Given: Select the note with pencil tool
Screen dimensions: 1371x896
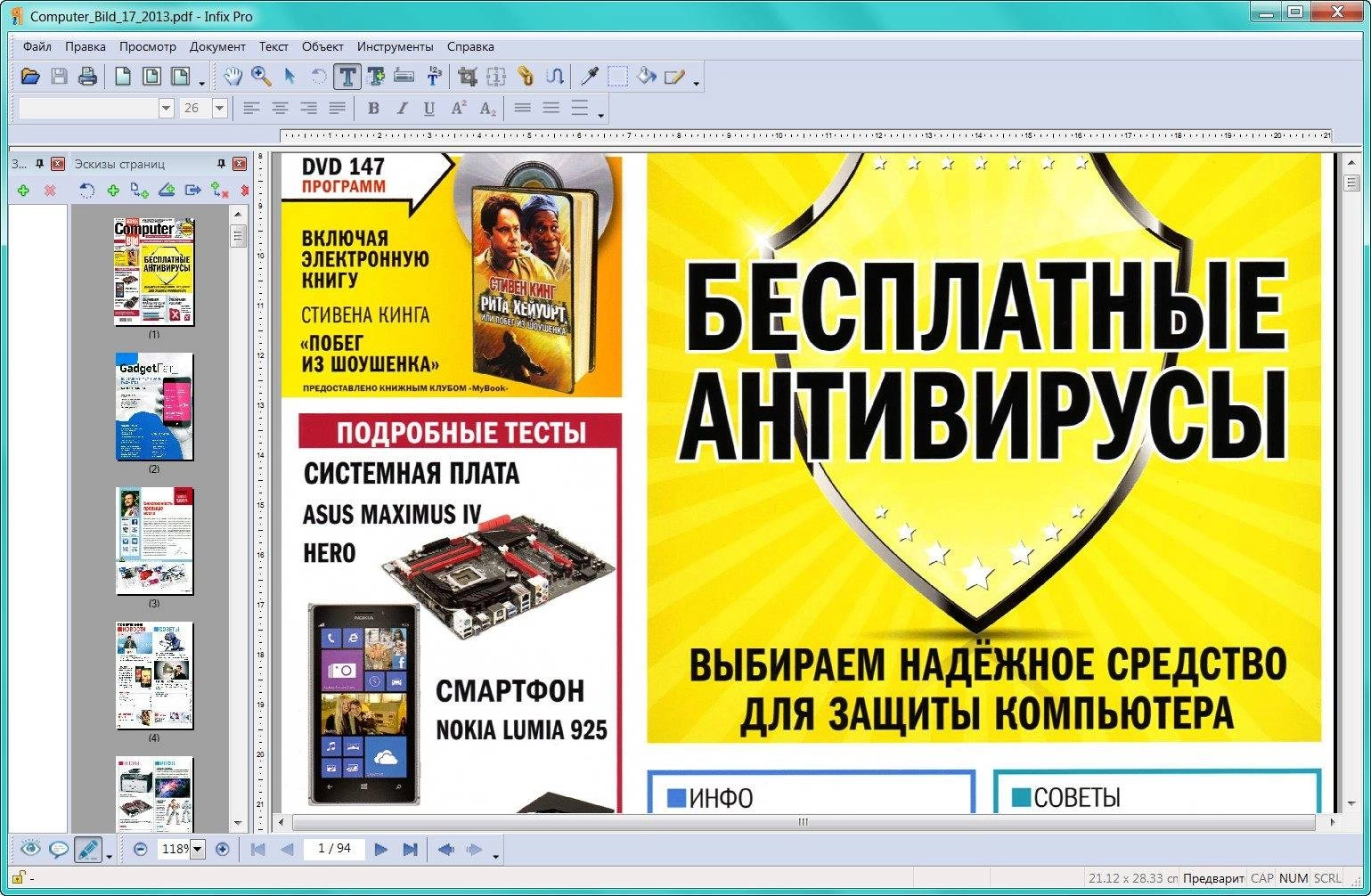Looking at the screenshot, I should [674, 77].
